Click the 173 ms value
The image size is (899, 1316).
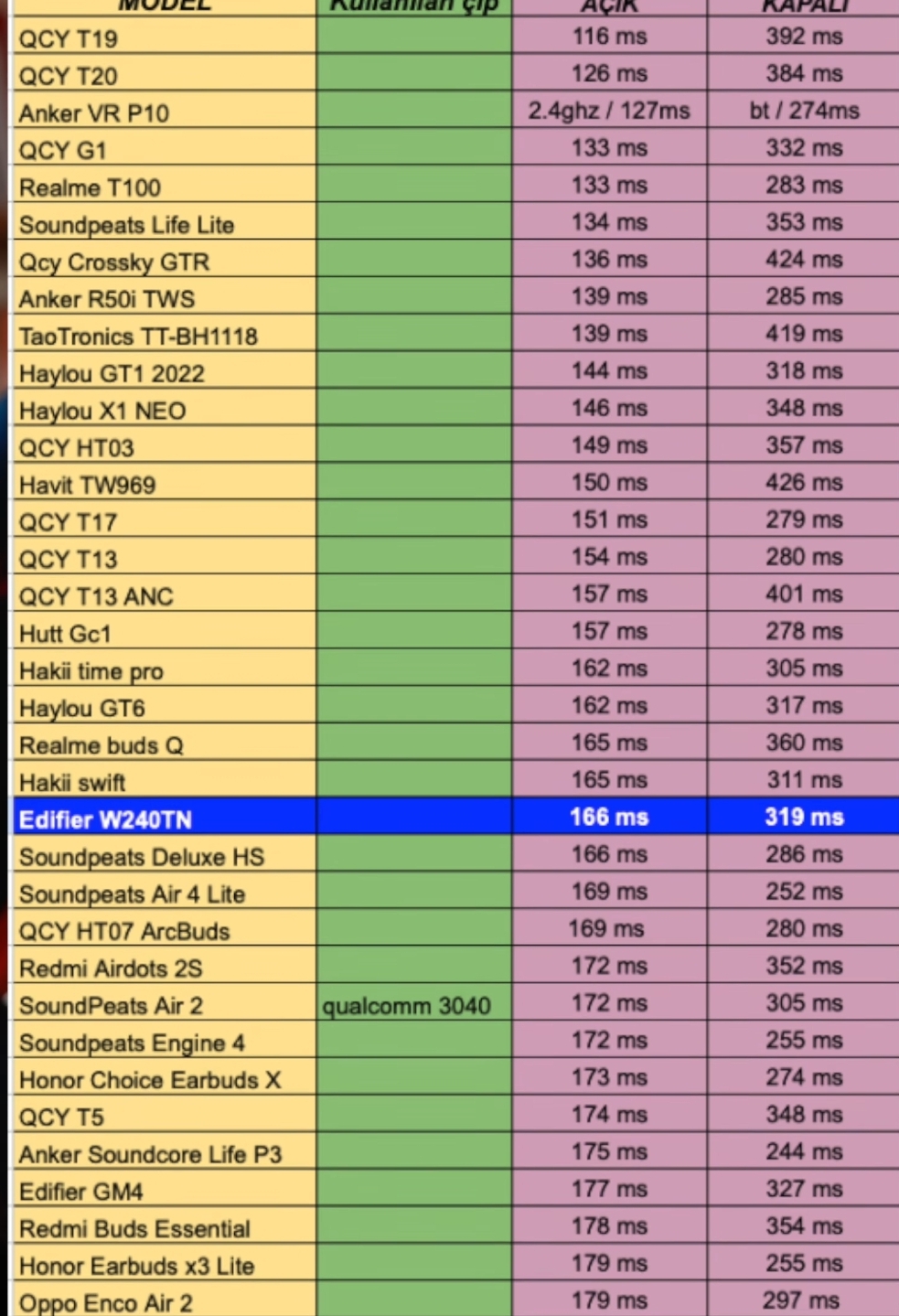pyautogui.click(x=609, y=1077)
